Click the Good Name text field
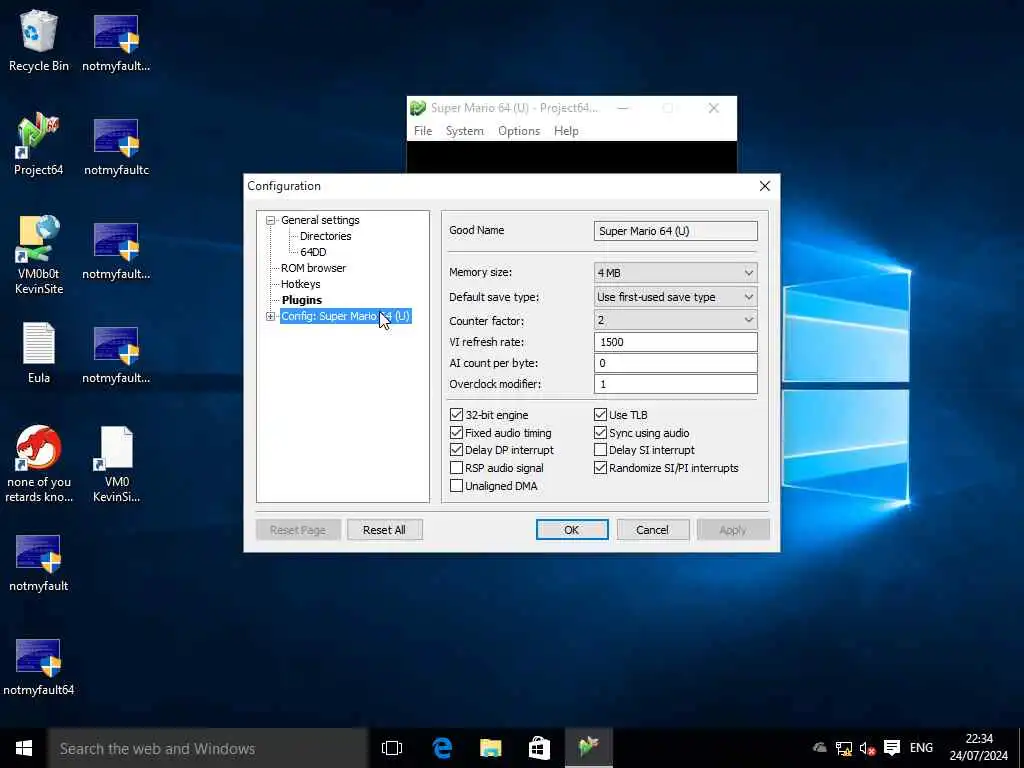 [x=675, y=231]
